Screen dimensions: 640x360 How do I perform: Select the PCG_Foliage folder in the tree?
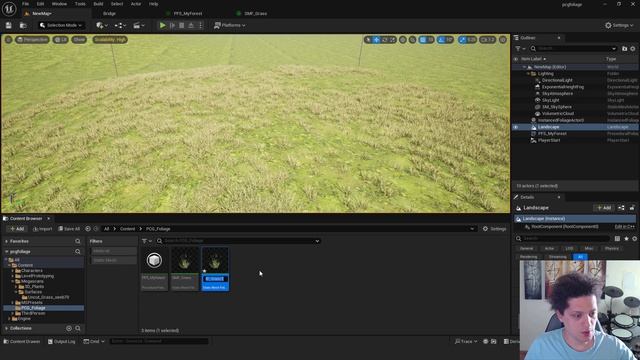(33, 308)
